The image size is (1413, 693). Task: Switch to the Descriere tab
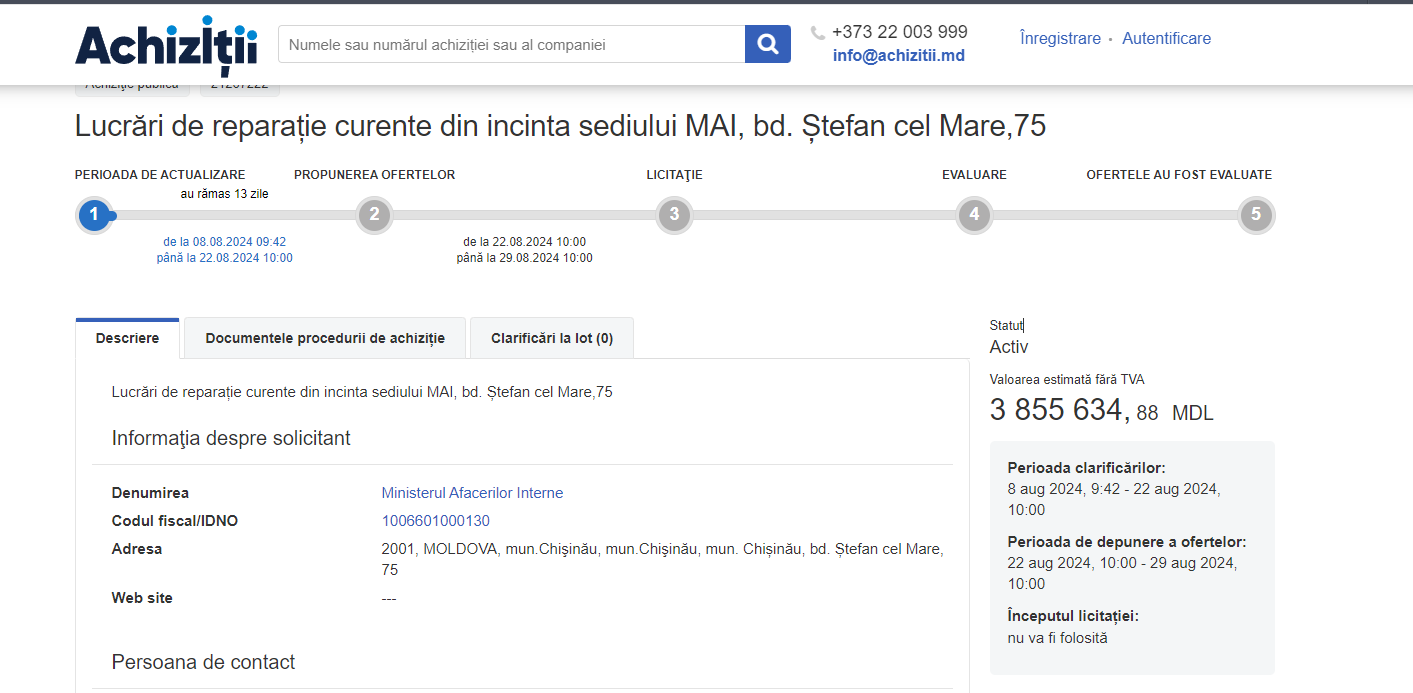[127, 338]
